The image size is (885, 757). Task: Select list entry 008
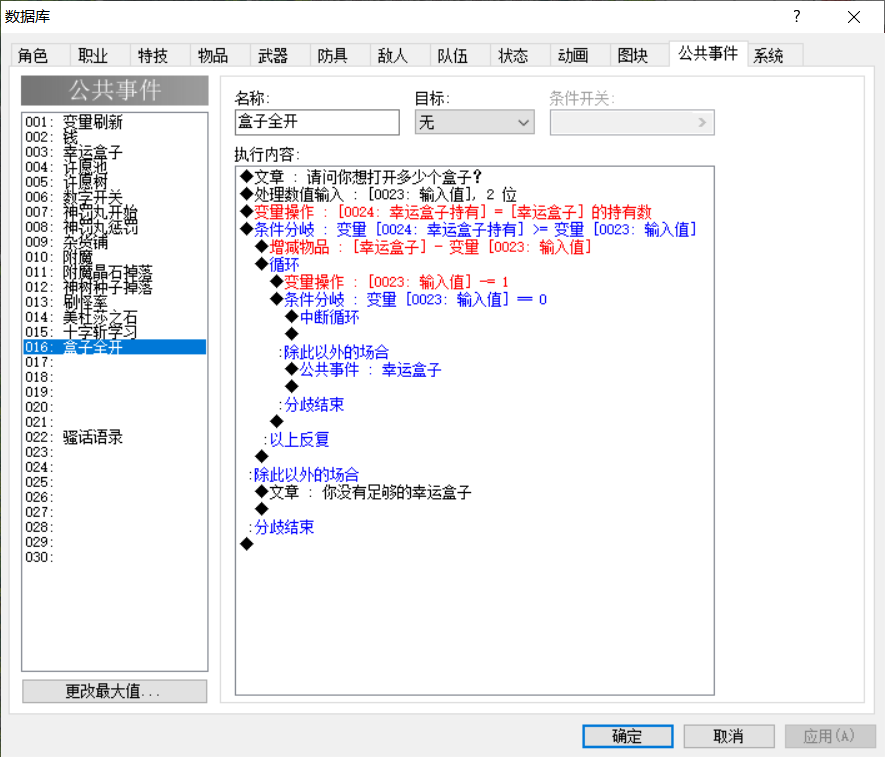pos(115,227)
